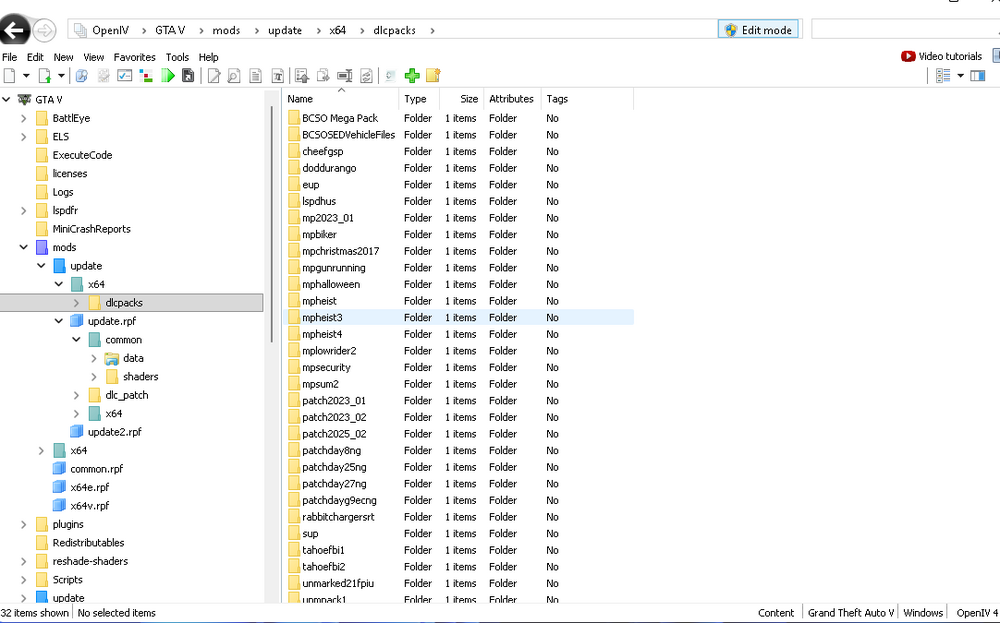Screen dimensions: 1000x623
Task: Click the forward navigation arrow
Action: (x=44, y=30)
